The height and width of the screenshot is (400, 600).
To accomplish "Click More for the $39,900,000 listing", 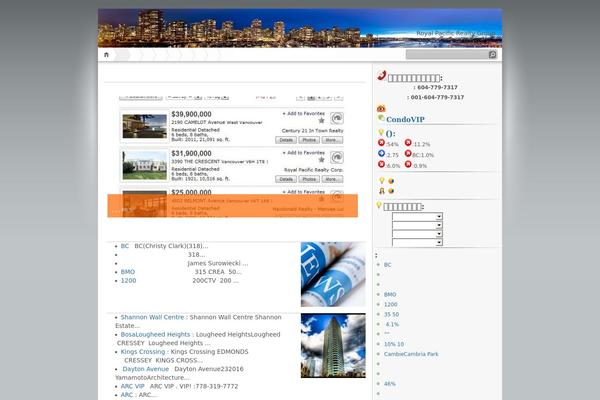I will click(332, 140).
